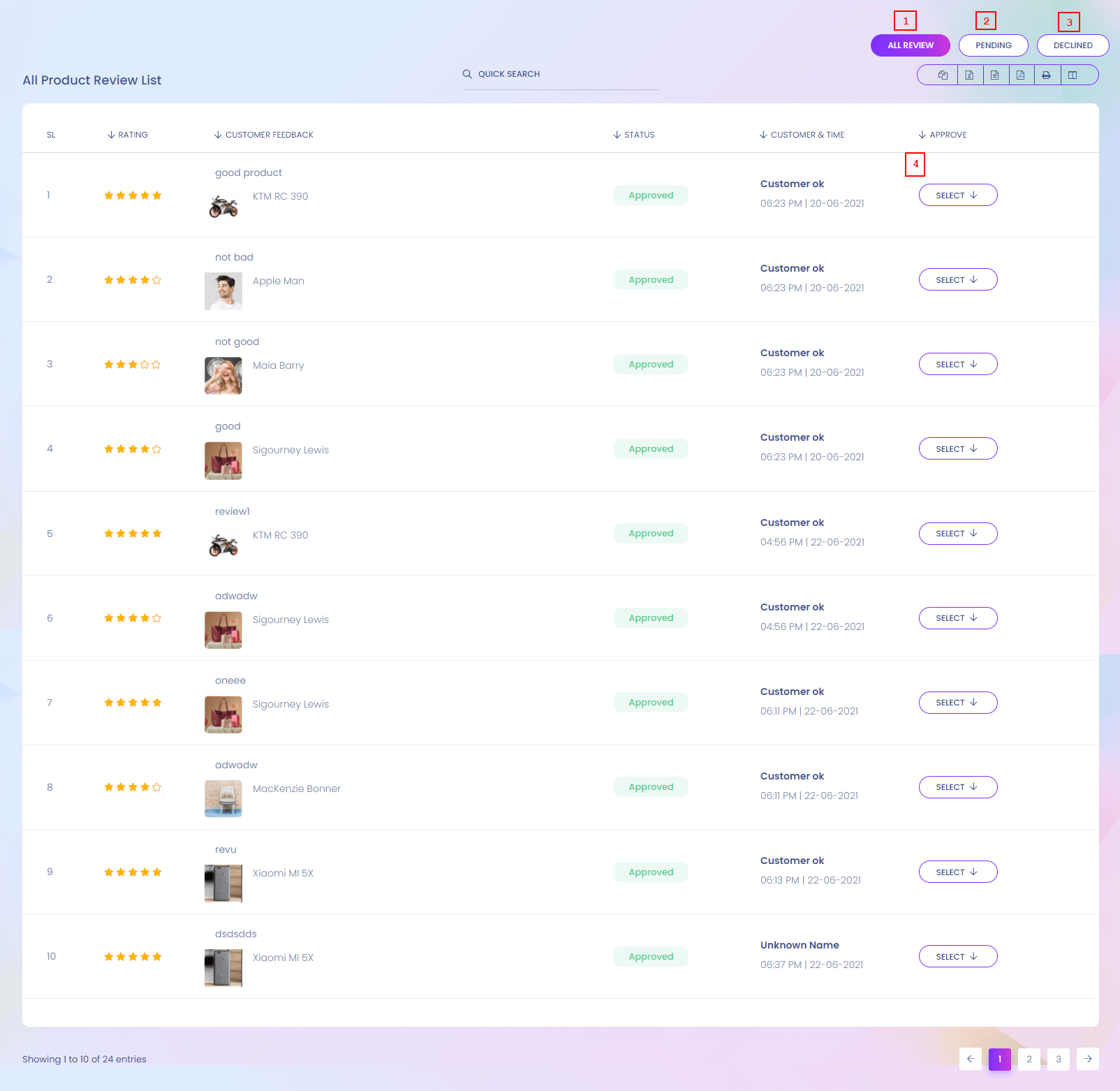Jump to page 3 of results
1120x1091 pixels.
[1058, 1059]
